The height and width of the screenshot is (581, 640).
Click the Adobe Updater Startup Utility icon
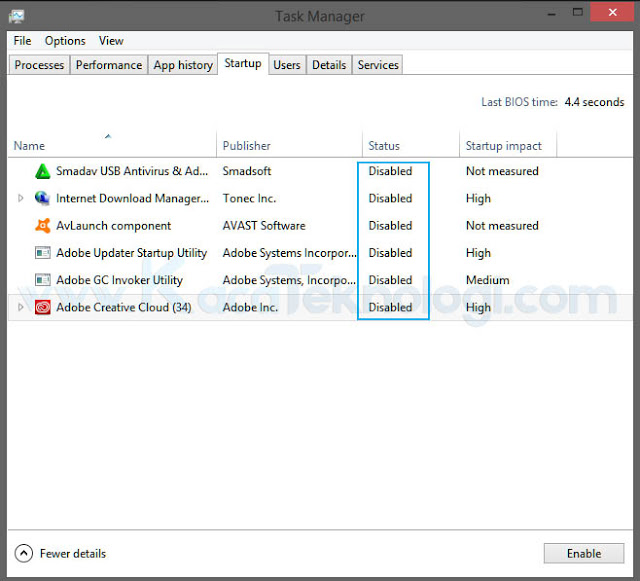(x=42, y=253)
